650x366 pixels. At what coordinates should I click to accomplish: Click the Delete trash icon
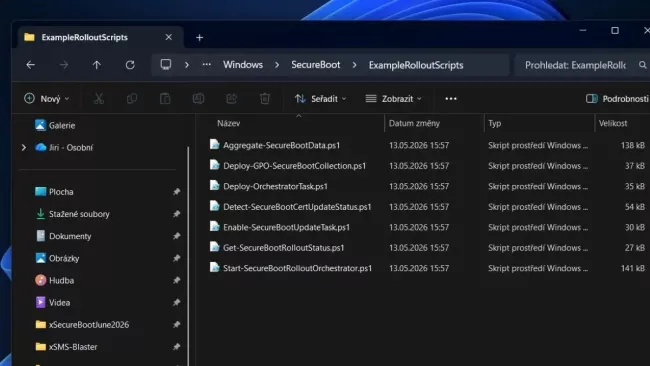(x=265, y=99)
